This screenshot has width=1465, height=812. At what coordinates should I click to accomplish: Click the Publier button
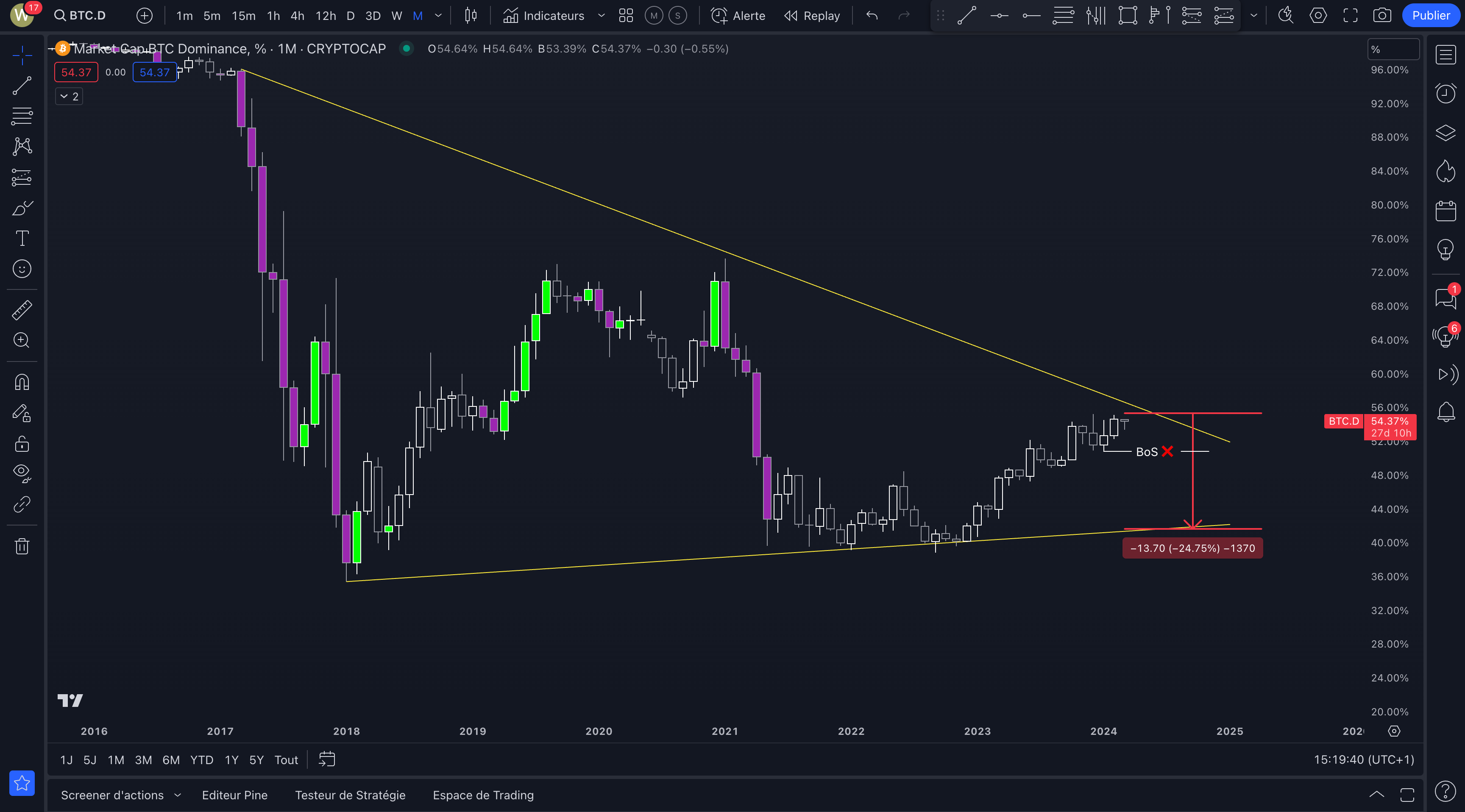[x=1431, y=15]
